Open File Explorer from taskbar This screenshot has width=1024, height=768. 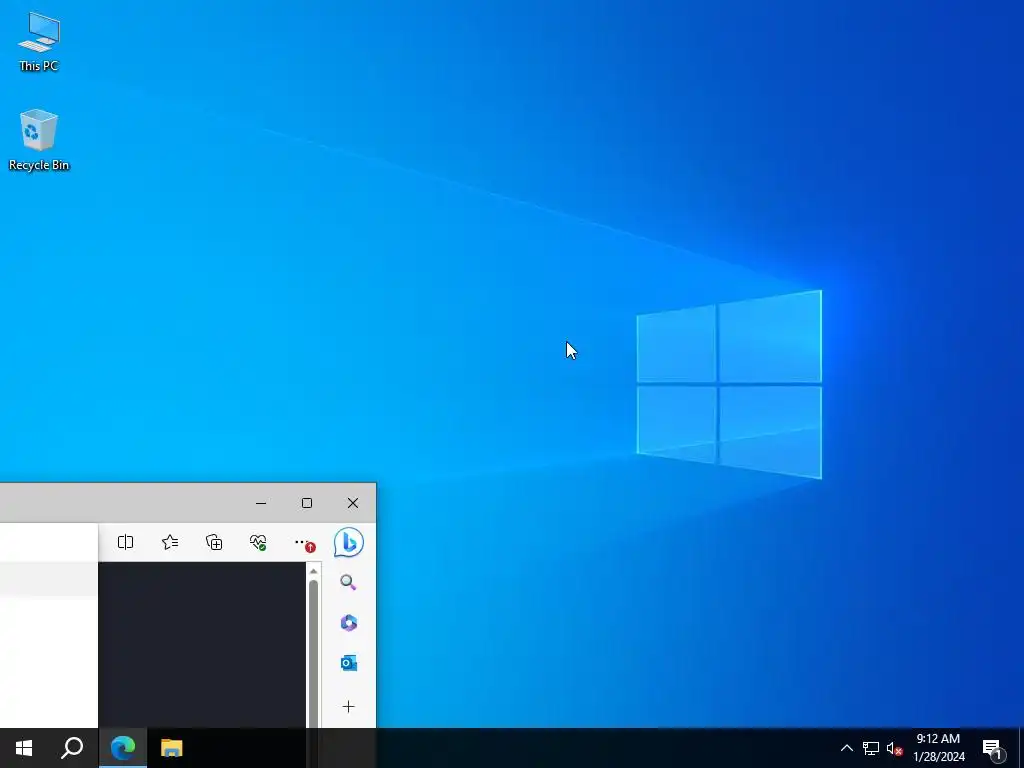[172, 748]
